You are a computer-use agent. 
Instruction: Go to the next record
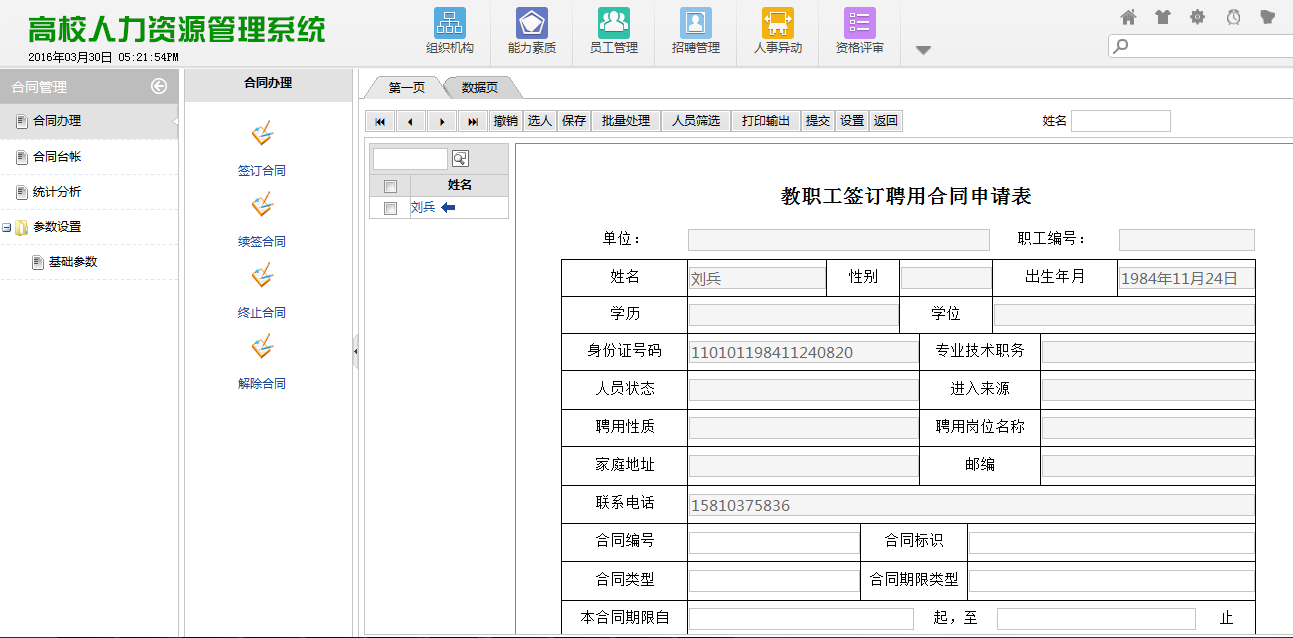tap(442, 121)
